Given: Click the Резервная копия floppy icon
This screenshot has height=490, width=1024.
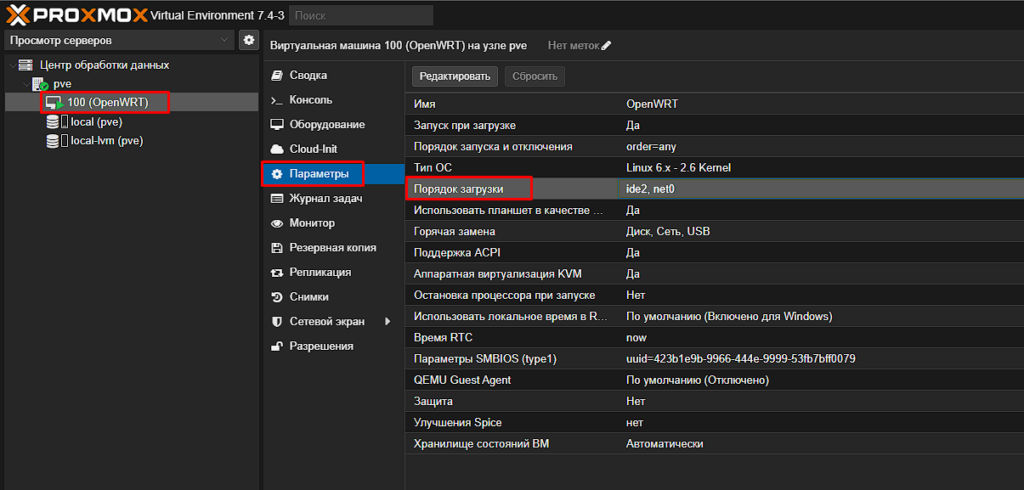Looking at the screenshot, I should point(277,248).
